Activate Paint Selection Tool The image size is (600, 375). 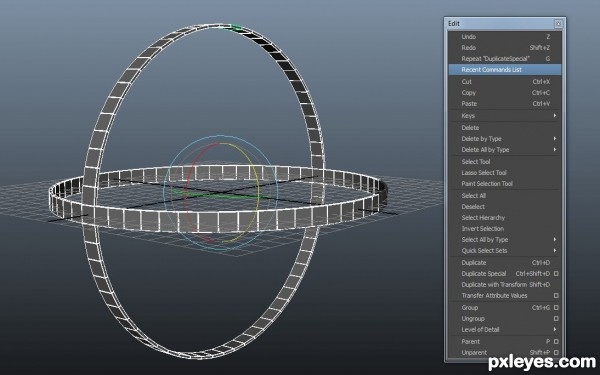click(x=505, y=184)
